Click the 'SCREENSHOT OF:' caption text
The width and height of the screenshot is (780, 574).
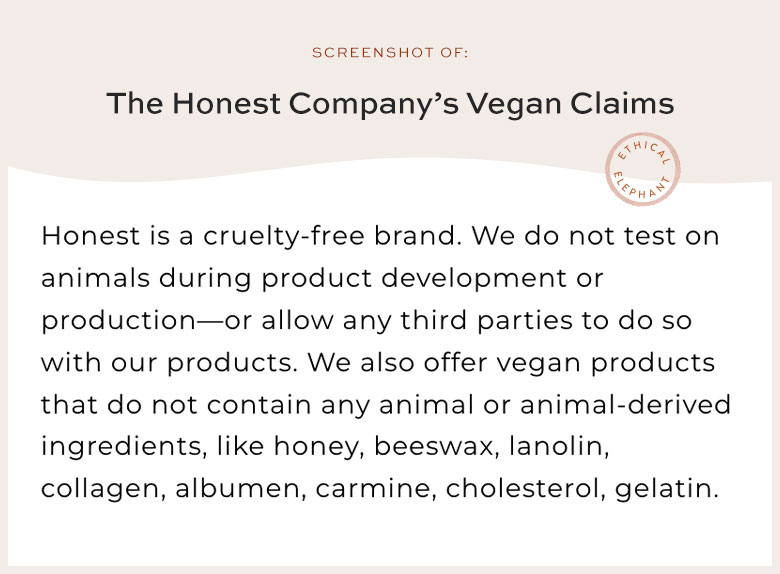(x=390, y=53)
